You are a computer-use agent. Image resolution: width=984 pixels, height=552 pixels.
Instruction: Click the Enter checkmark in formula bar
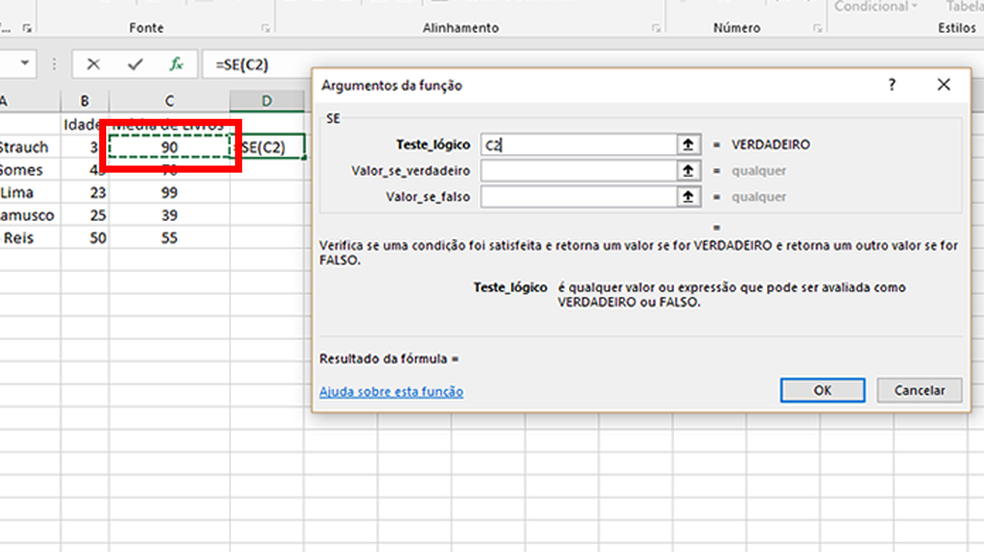[135, 65]
